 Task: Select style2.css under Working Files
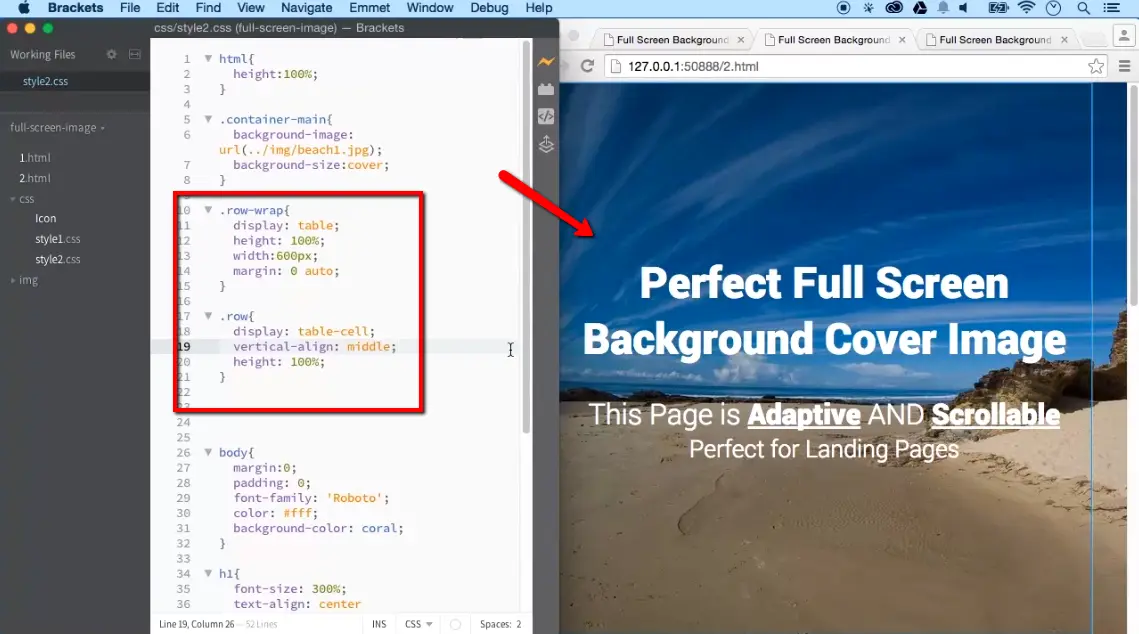(x=45, y=81)
